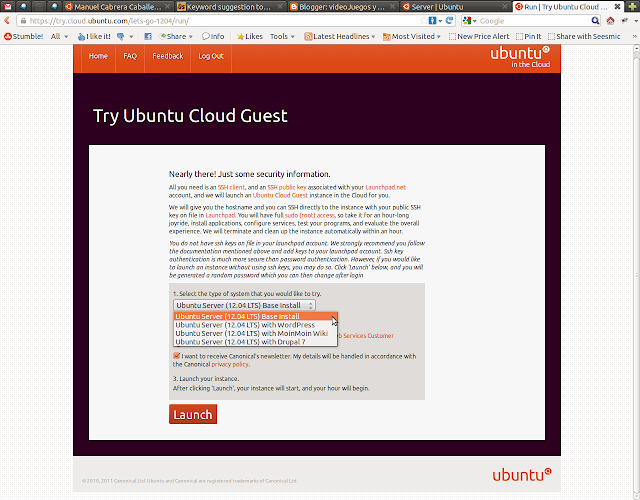Open the privacy policy link
This screenshot has width=640, height=500.
click(x=230, y=364)
